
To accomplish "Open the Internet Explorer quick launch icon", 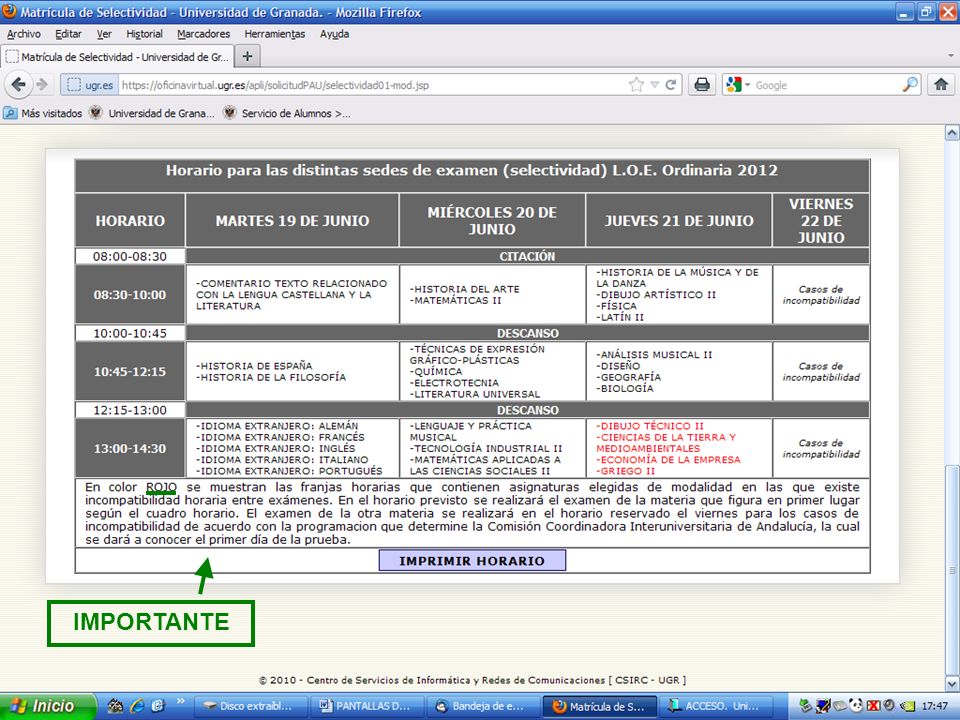I will 137,706.
